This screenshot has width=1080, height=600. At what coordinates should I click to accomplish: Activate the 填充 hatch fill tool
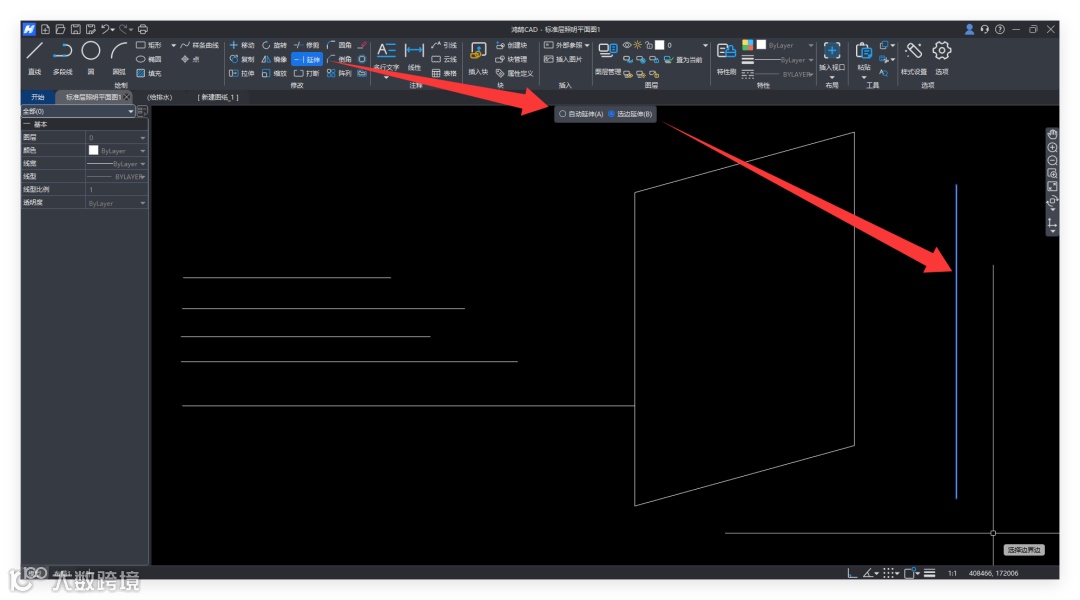pos(149,73)
